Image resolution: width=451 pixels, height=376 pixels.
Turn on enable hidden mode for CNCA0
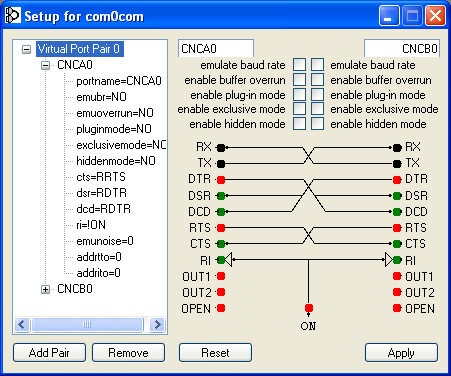[299, 124]
